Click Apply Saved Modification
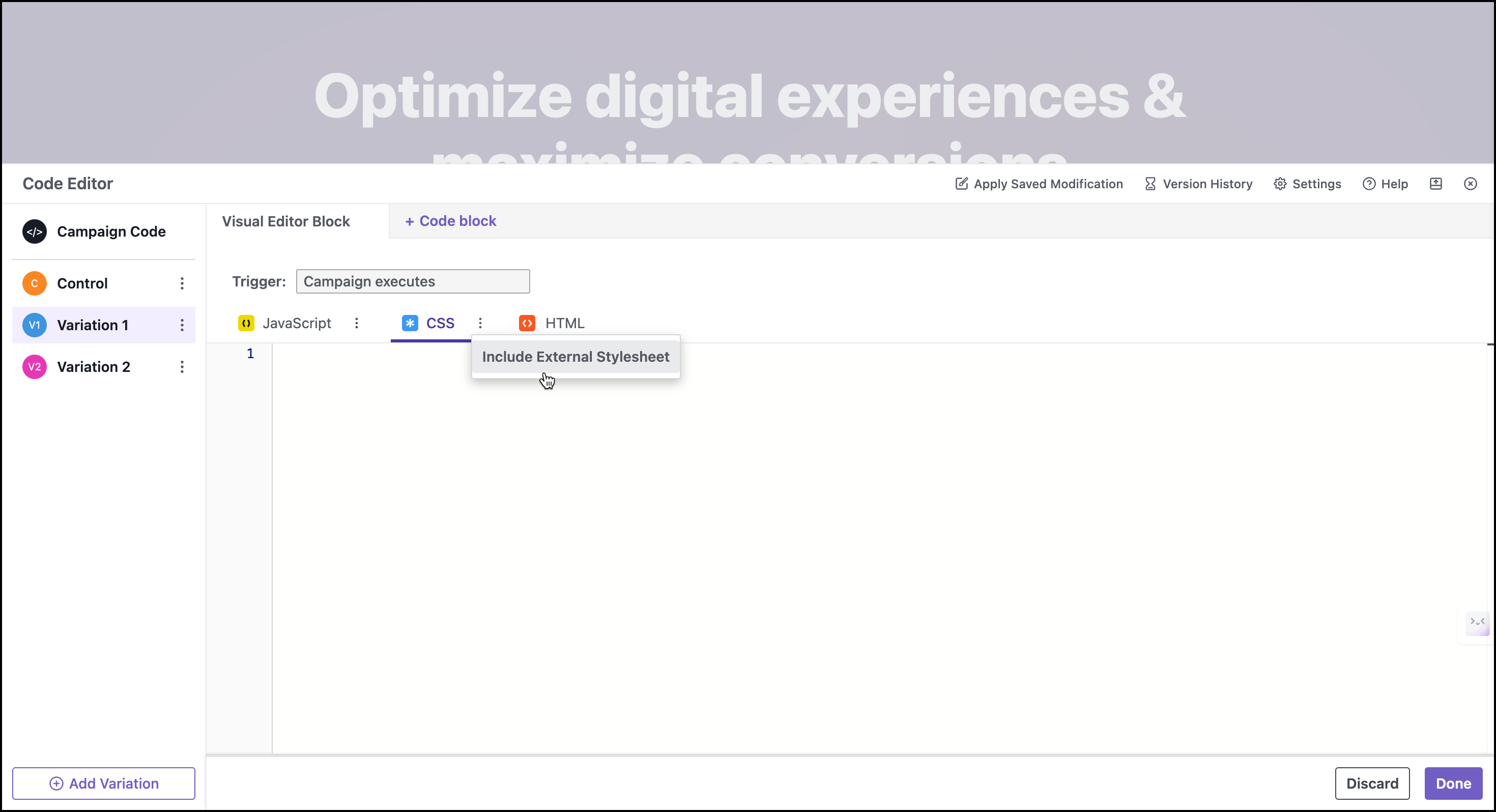Image resolution: width=1496 pixels, height=812 pixels. pyautogui.click(x=1039, y=184)
